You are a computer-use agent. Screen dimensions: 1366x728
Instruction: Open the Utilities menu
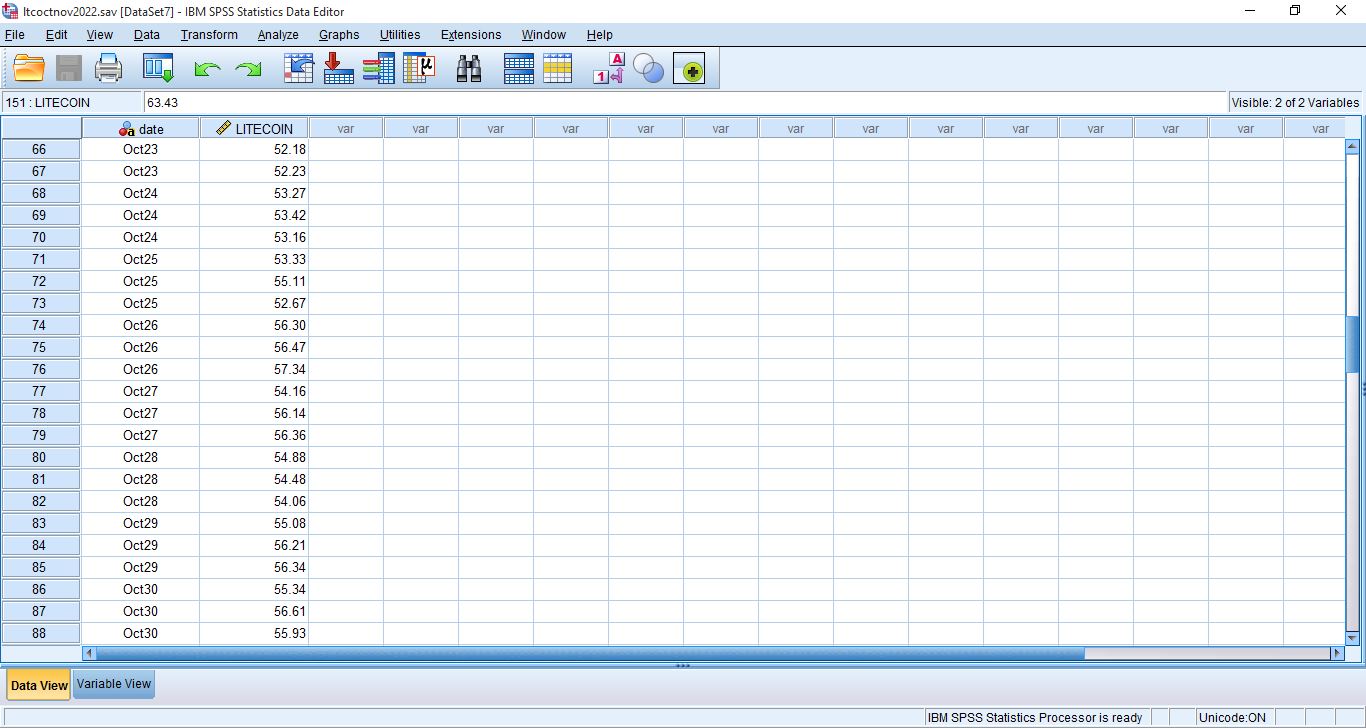click(400, 34)
